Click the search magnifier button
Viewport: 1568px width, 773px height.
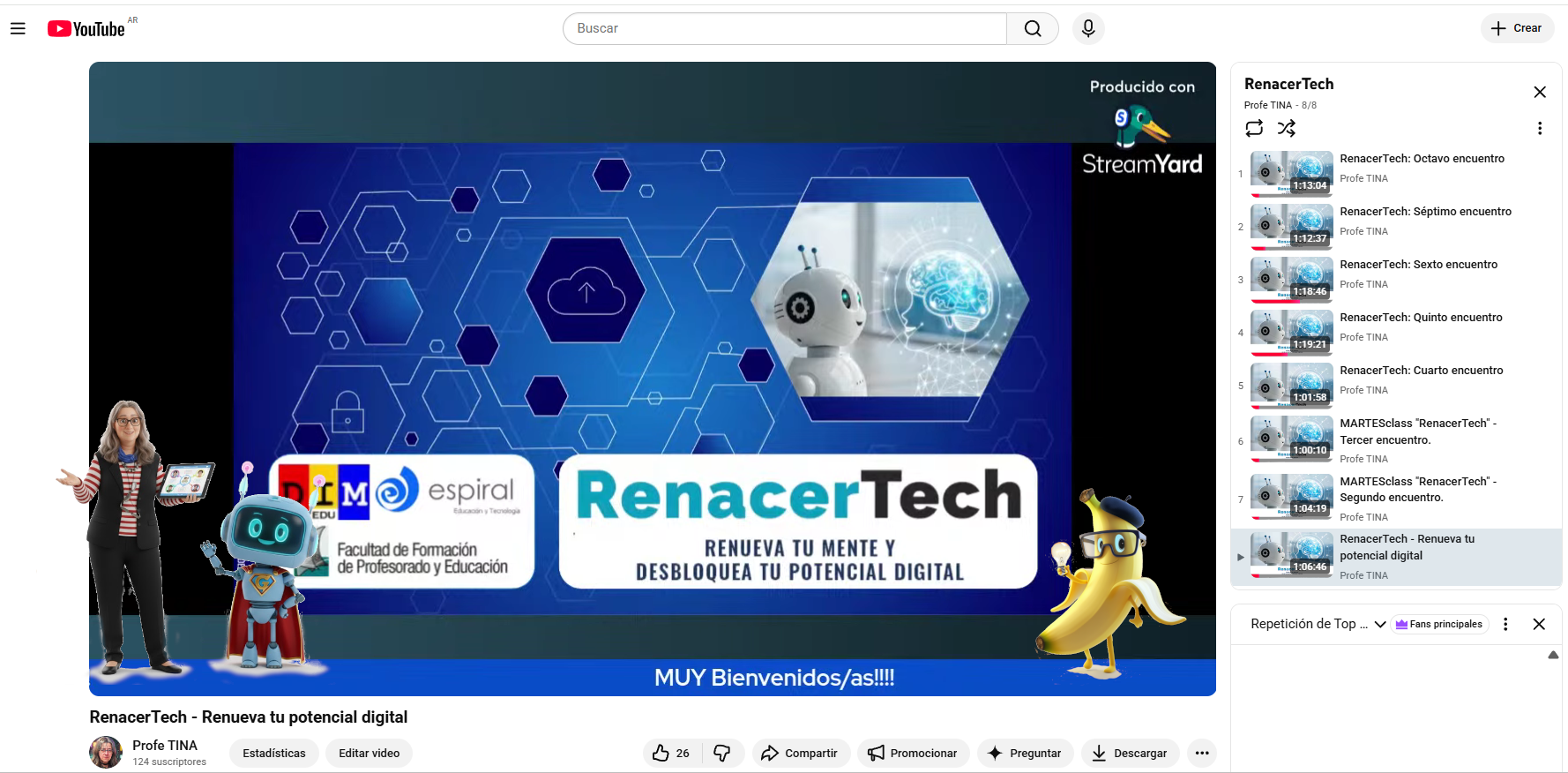[x=1032, y=29]
